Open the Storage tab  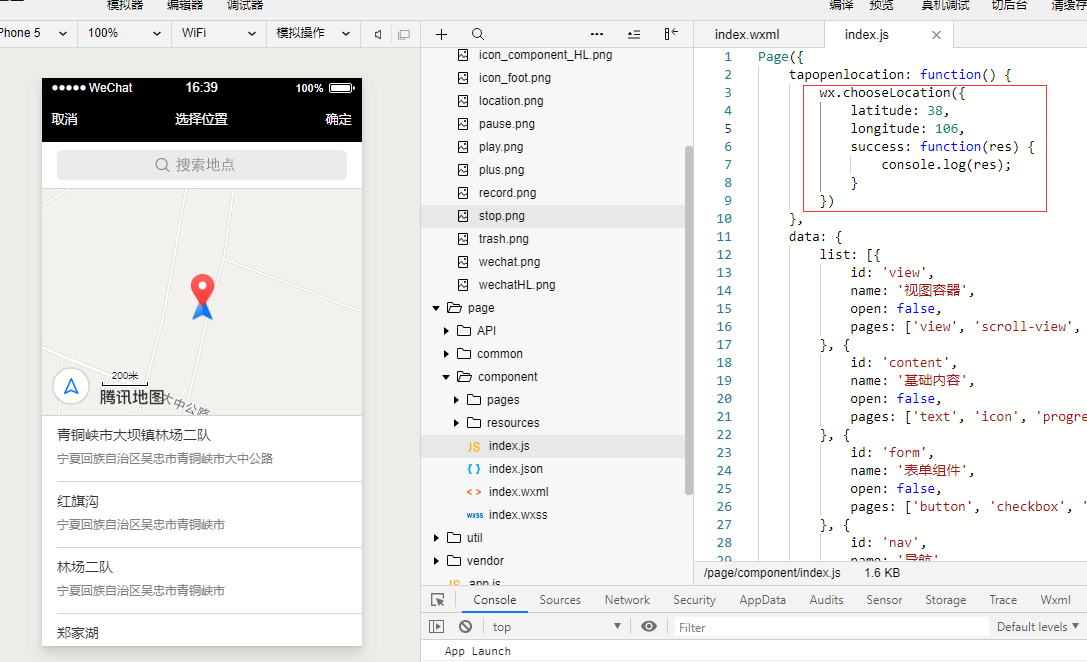(x=946, y=600)
